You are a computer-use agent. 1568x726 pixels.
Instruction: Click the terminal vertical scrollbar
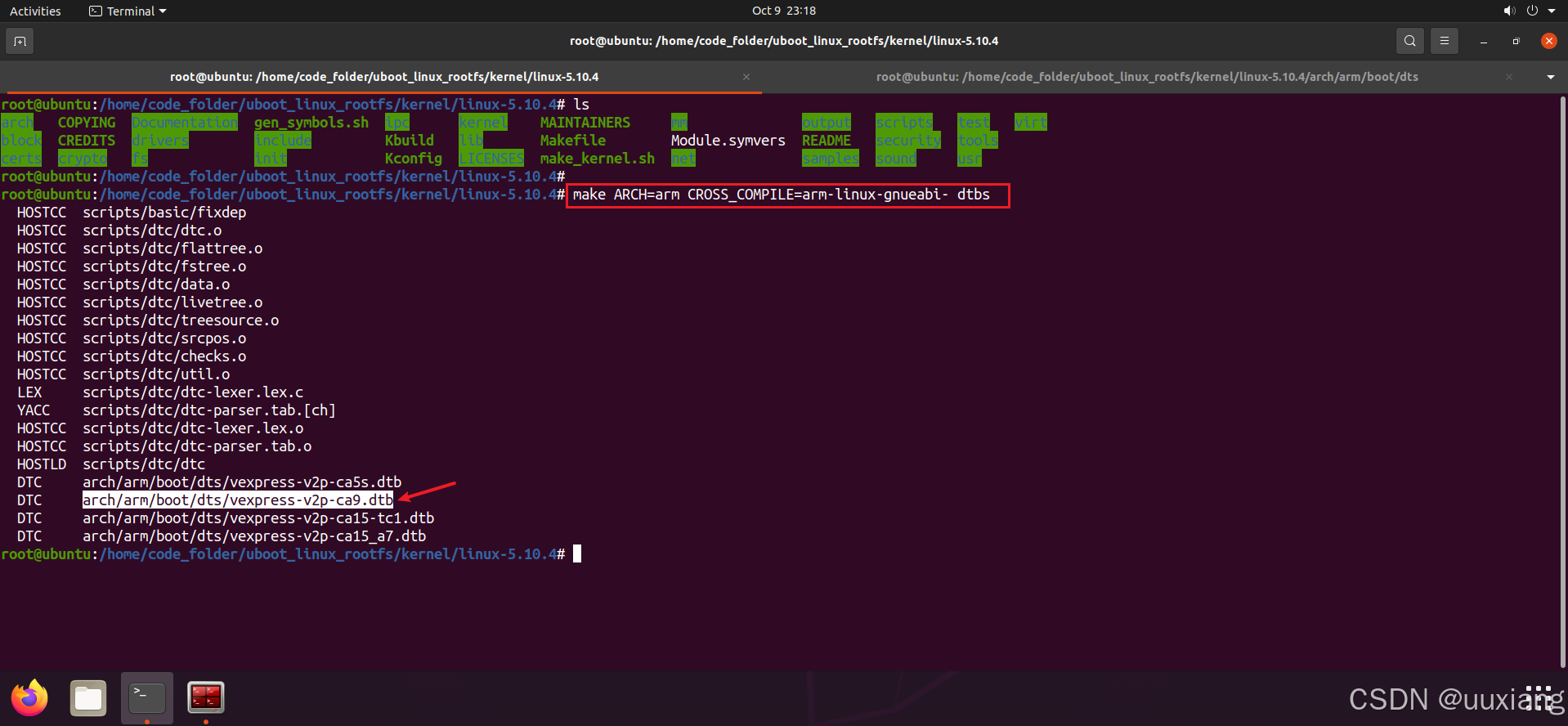tap(1562, 381)
